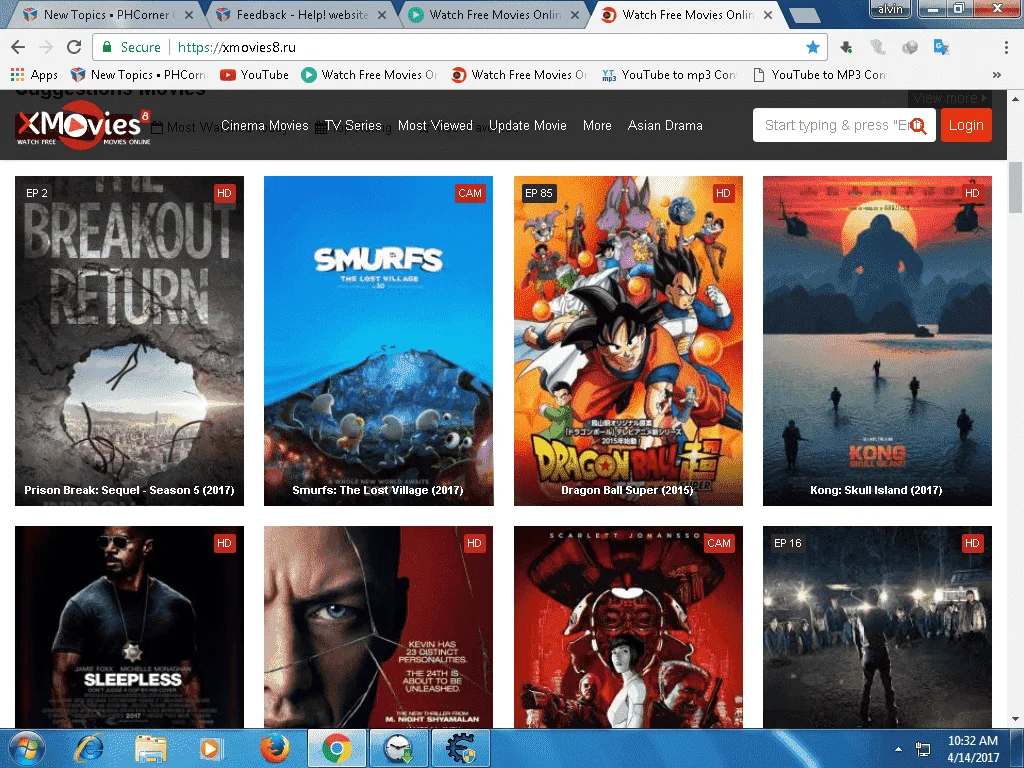
Task: Switch to the third Watch Free Movies tab
Action: click(x=493, y=14)
